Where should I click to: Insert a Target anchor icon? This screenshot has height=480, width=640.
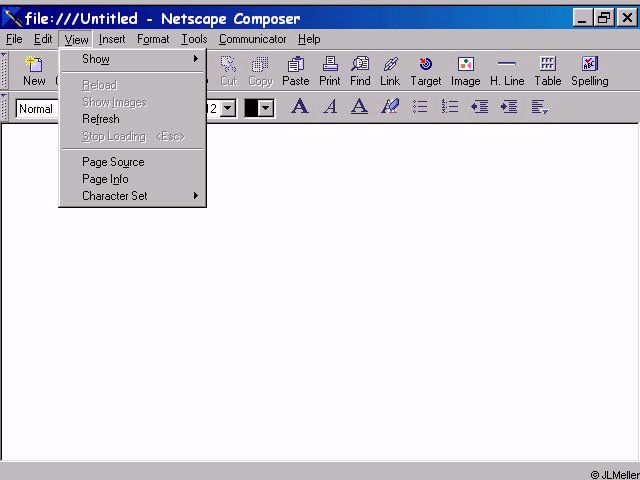pyautogui.click(x=426, y=71)
